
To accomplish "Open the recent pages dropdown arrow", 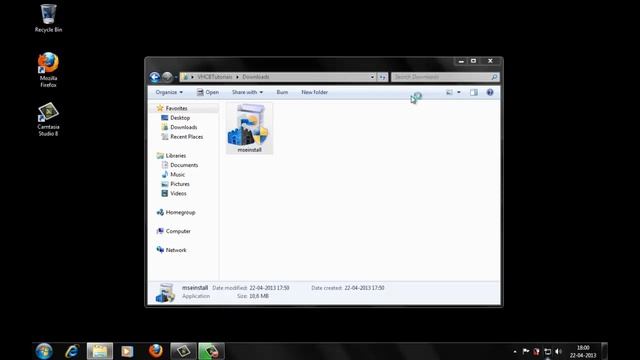I will pyautogui.click(x=176, y=77).
